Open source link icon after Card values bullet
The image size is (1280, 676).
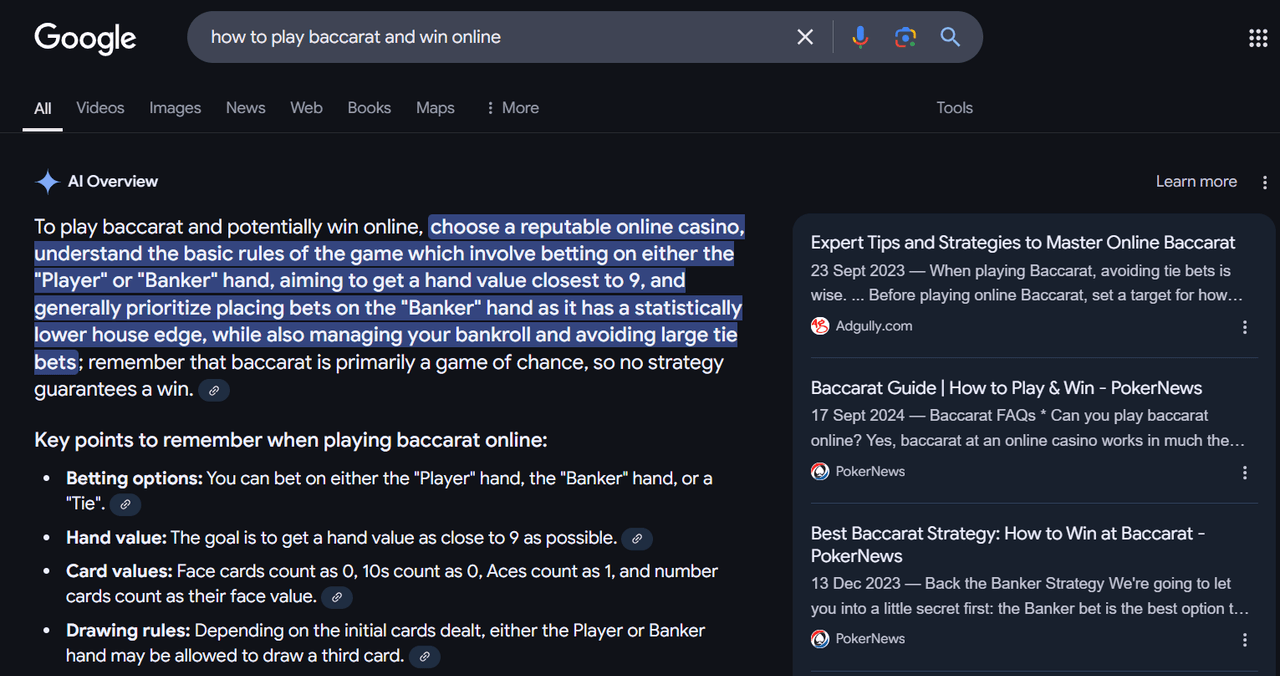pyautogui.click(x=337, y=598)
